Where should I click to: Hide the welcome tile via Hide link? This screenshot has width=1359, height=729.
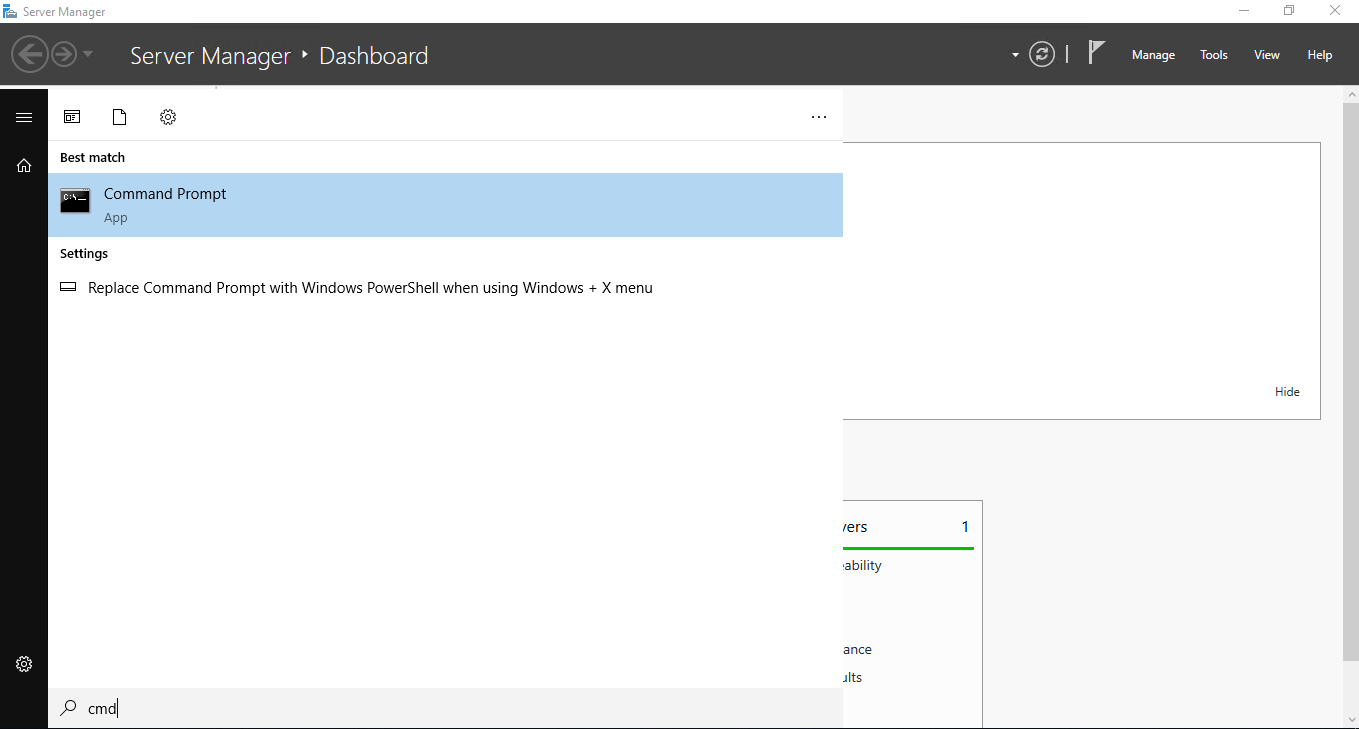click(1287, 392)
